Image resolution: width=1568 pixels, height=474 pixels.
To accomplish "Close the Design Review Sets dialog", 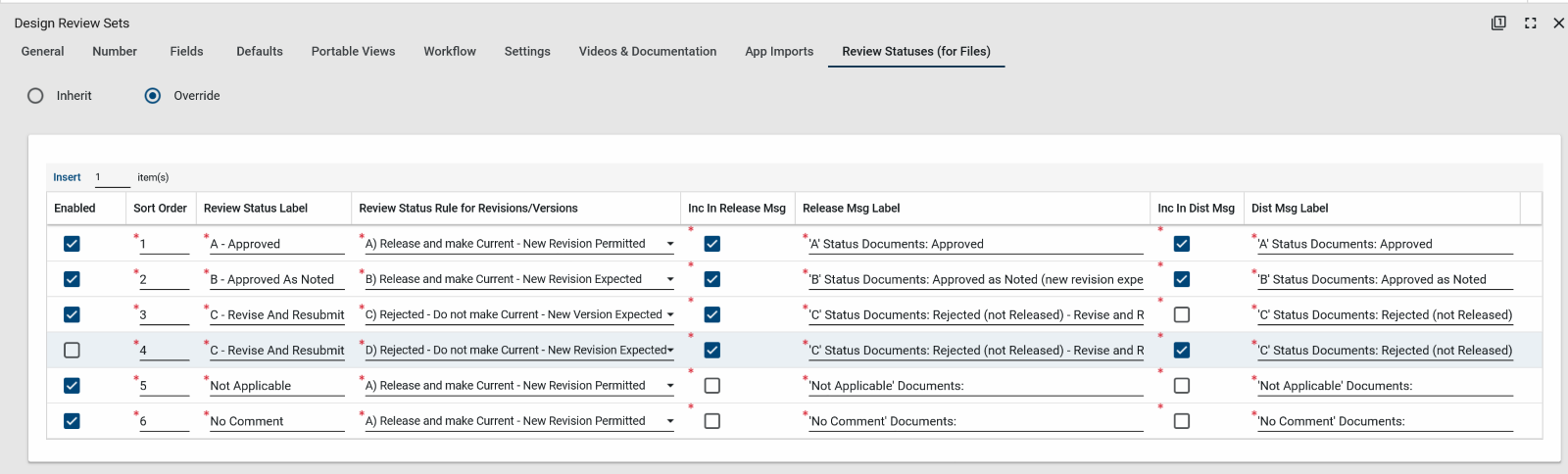I will point(1558,24).
